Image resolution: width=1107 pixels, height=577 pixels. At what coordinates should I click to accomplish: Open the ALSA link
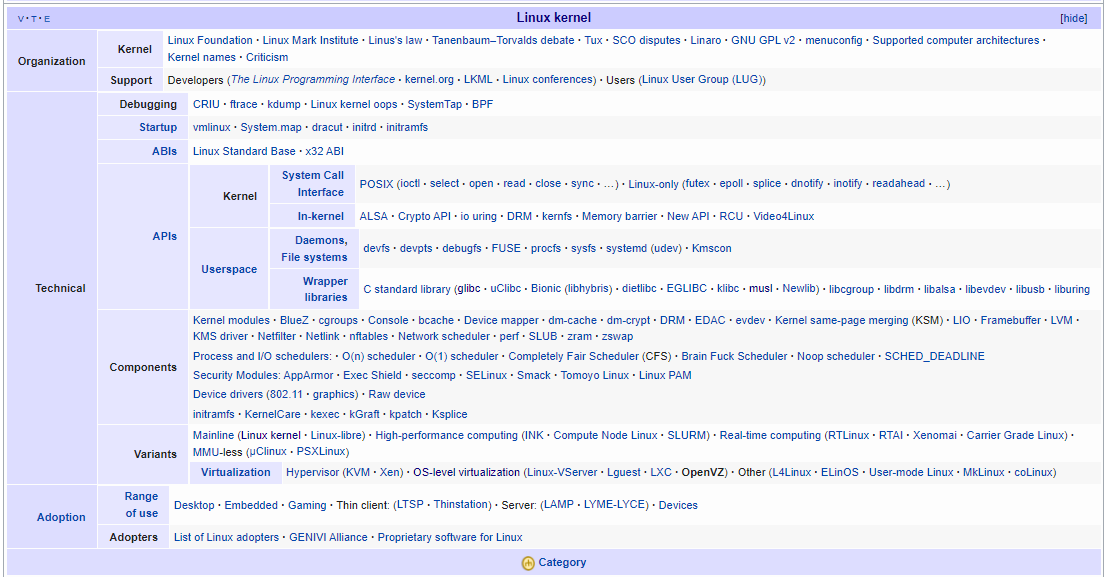tap(373, 216)
